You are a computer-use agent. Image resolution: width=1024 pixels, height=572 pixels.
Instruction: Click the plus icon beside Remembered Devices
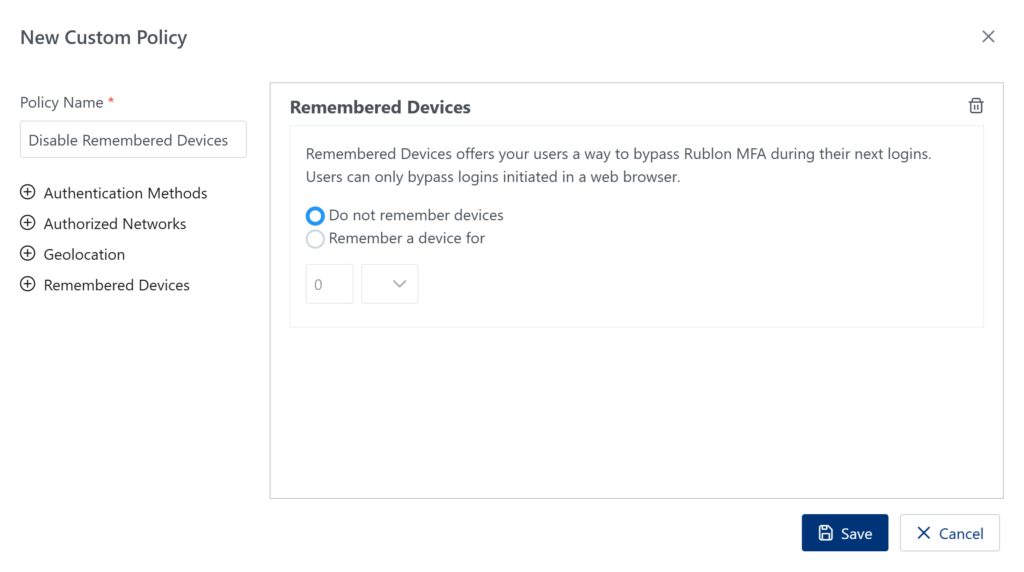[x=28, y=285]
